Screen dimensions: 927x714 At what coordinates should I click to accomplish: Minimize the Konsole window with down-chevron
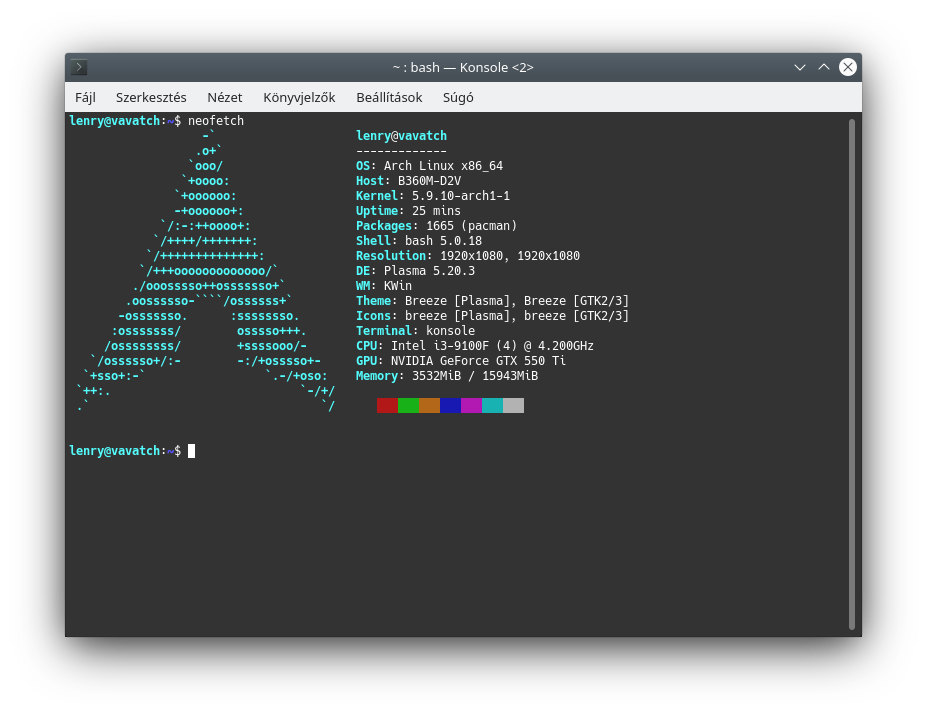coord(800,67)
